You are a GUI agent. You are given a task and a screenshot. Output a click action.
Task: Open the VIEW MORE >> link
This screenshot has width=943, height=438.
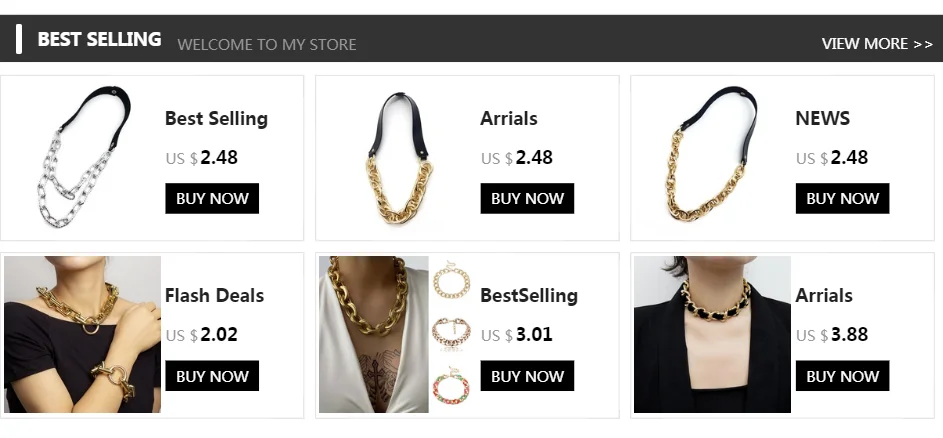coord(877,44)
